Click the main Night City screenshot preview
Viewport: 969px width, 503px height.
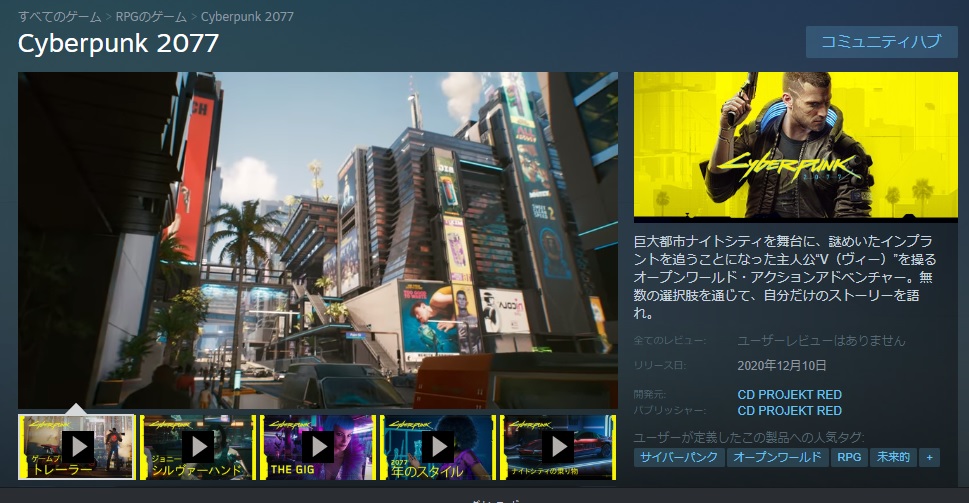point(318,240)
